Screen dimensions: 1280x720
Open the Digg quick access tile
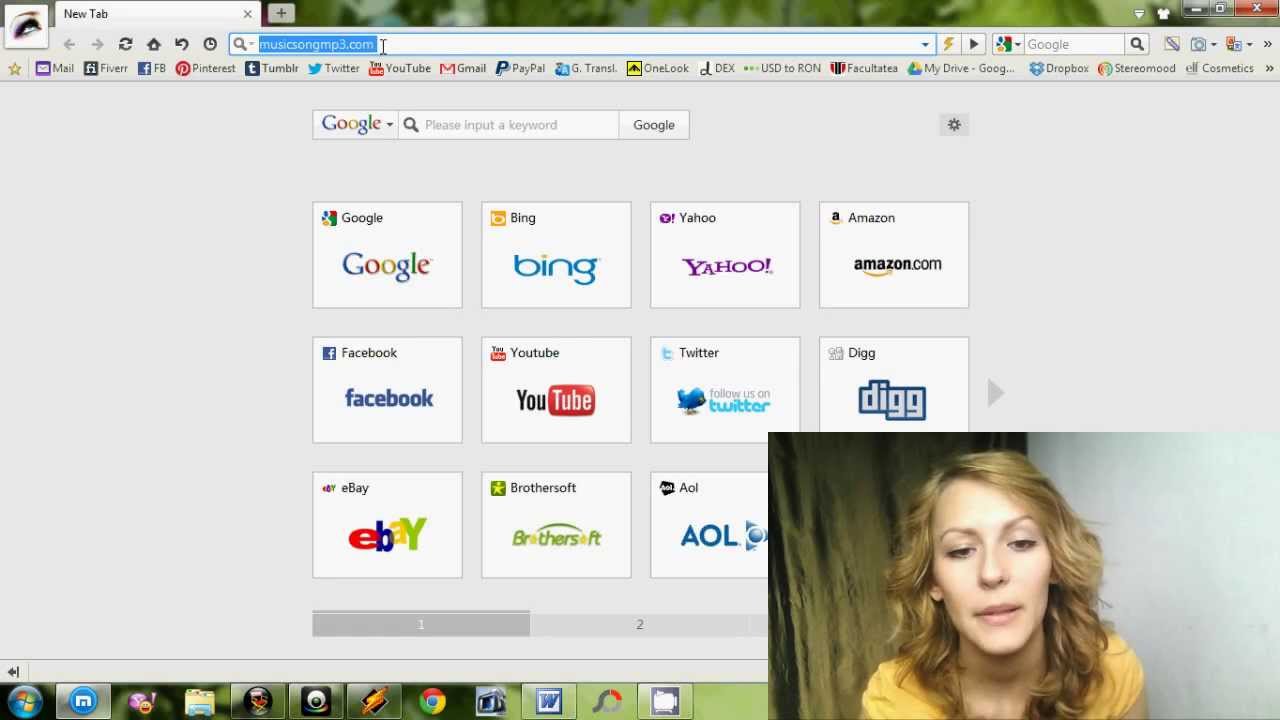click(894, 385)
